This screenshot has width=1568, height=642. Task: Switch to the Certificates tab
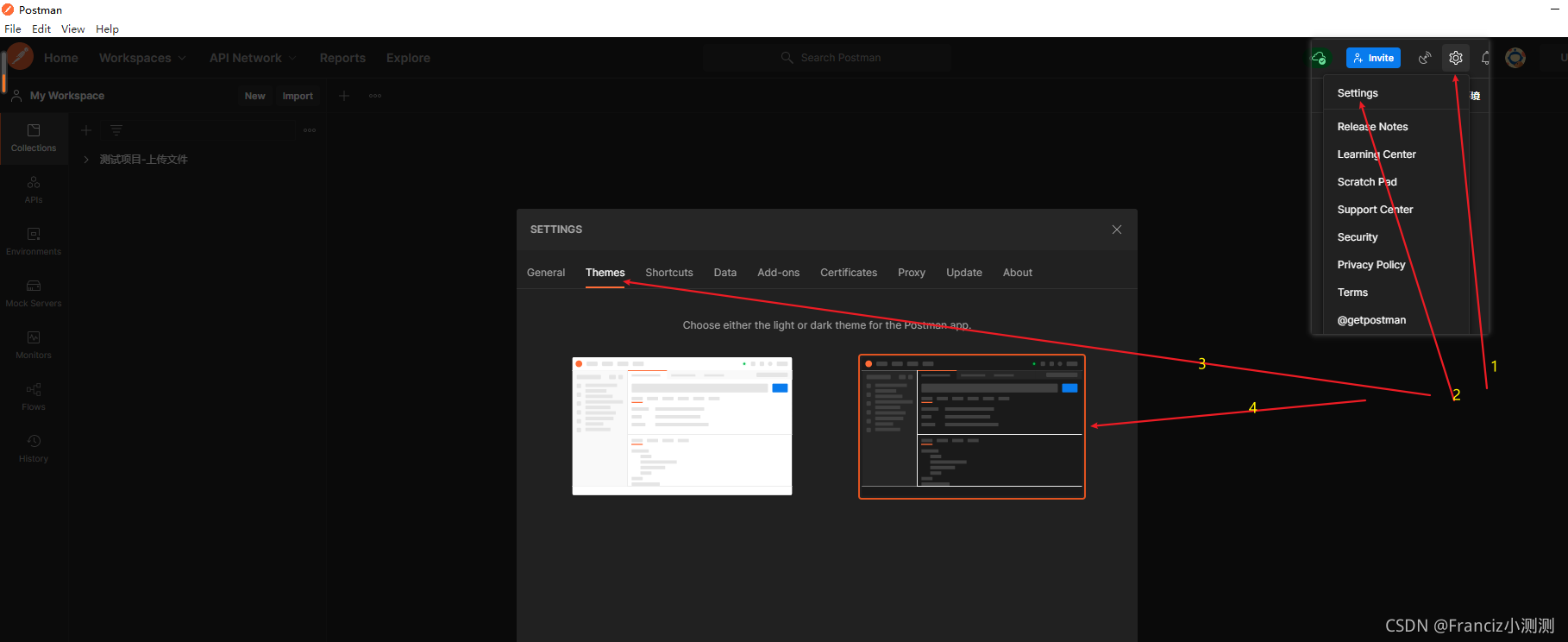pos(849,273)
